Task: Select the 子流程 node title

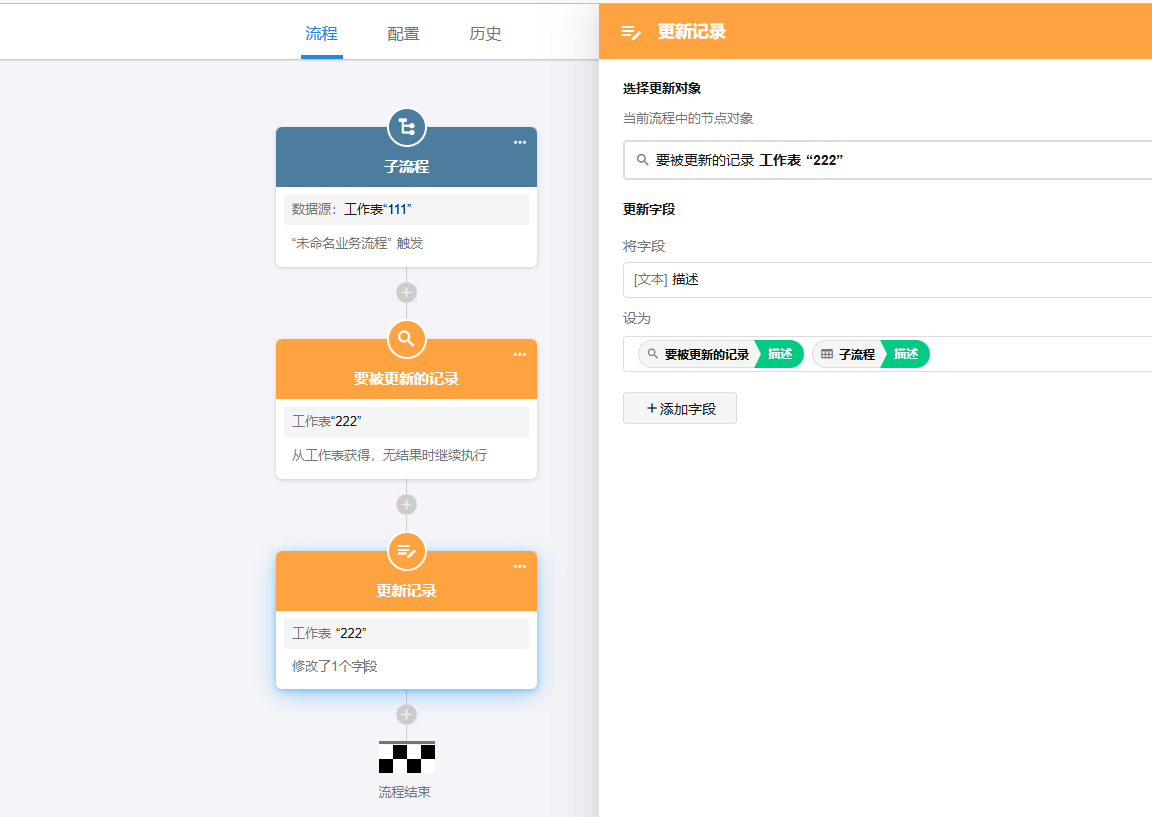Action: coord(406,167)
